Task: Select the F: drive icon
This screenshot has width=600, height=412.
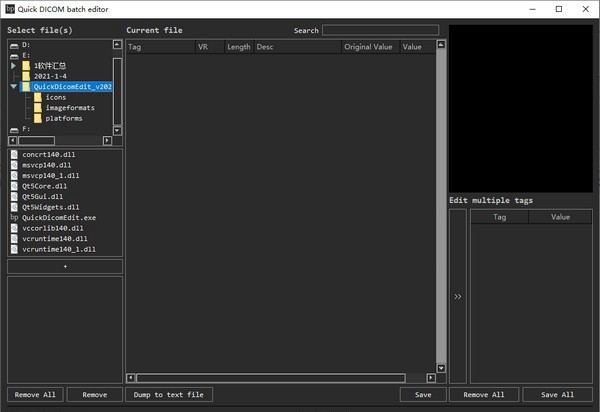Action: click(x=14, y=129)
